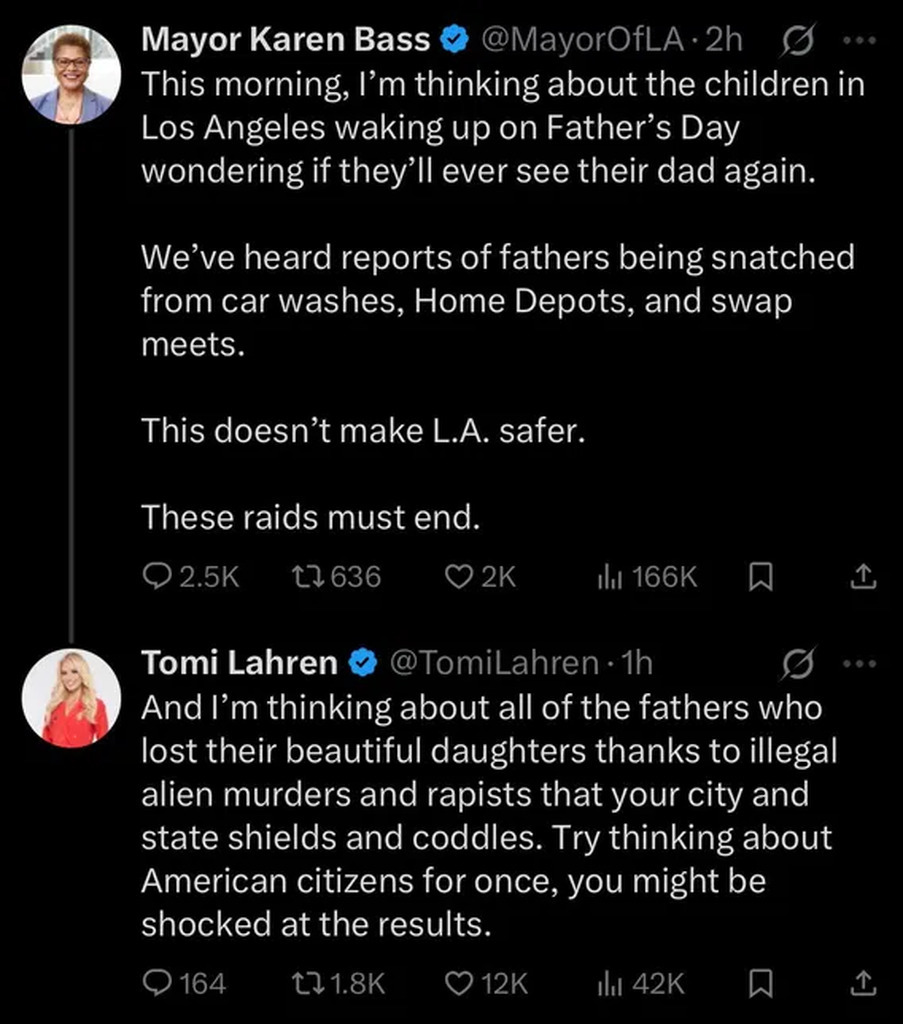Reply to Mayor Karen Bass's tweet
The image size is (903, 1024).
tap(158, 576)
